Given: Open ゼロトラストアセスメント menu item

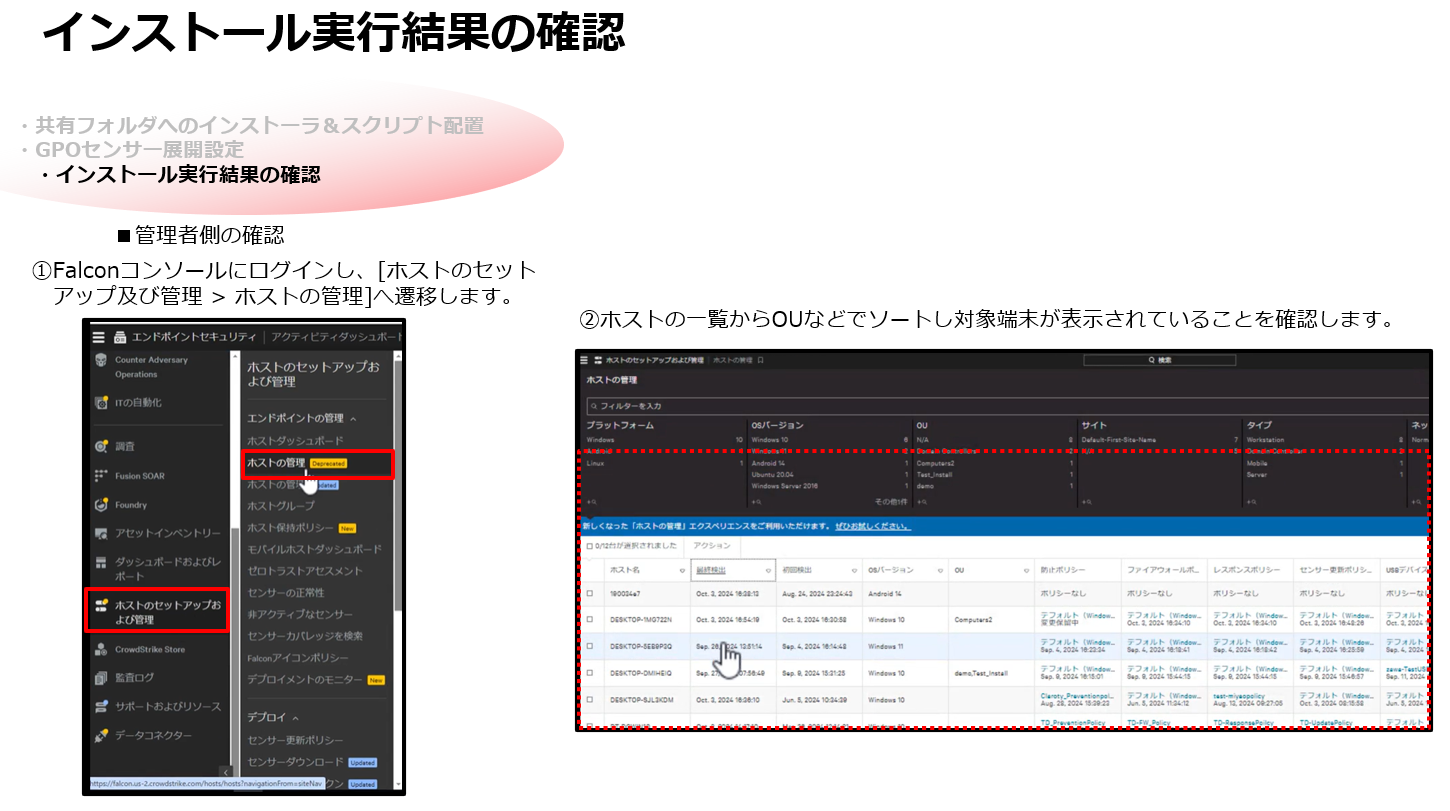Looking at the screenshot, I should 304,571.
